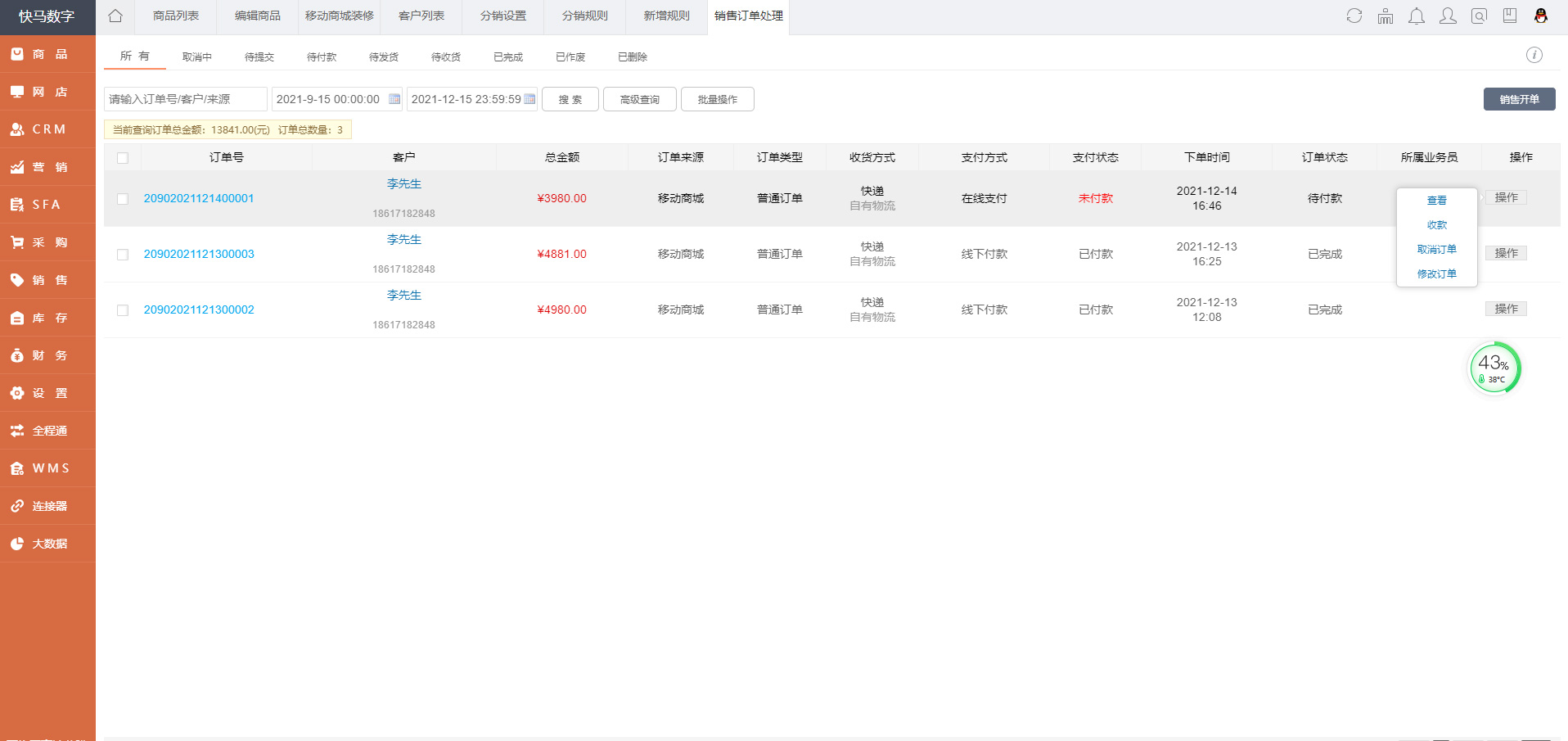Open 批量操作 batch actions dropdown

tap(717, 99)
